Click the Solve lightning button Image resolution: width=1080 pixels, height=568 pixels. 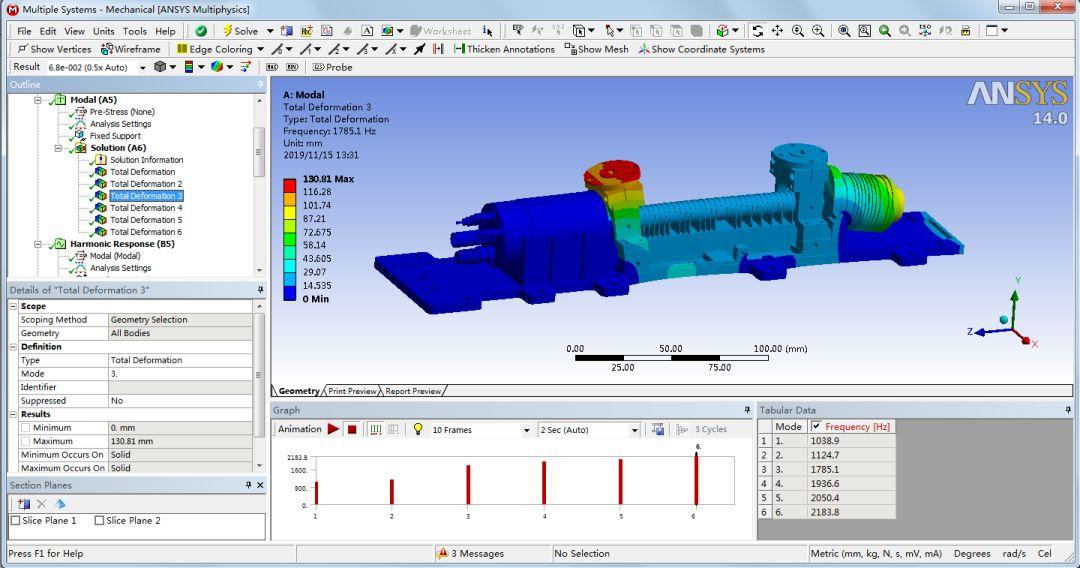click(x=240, y=31)
